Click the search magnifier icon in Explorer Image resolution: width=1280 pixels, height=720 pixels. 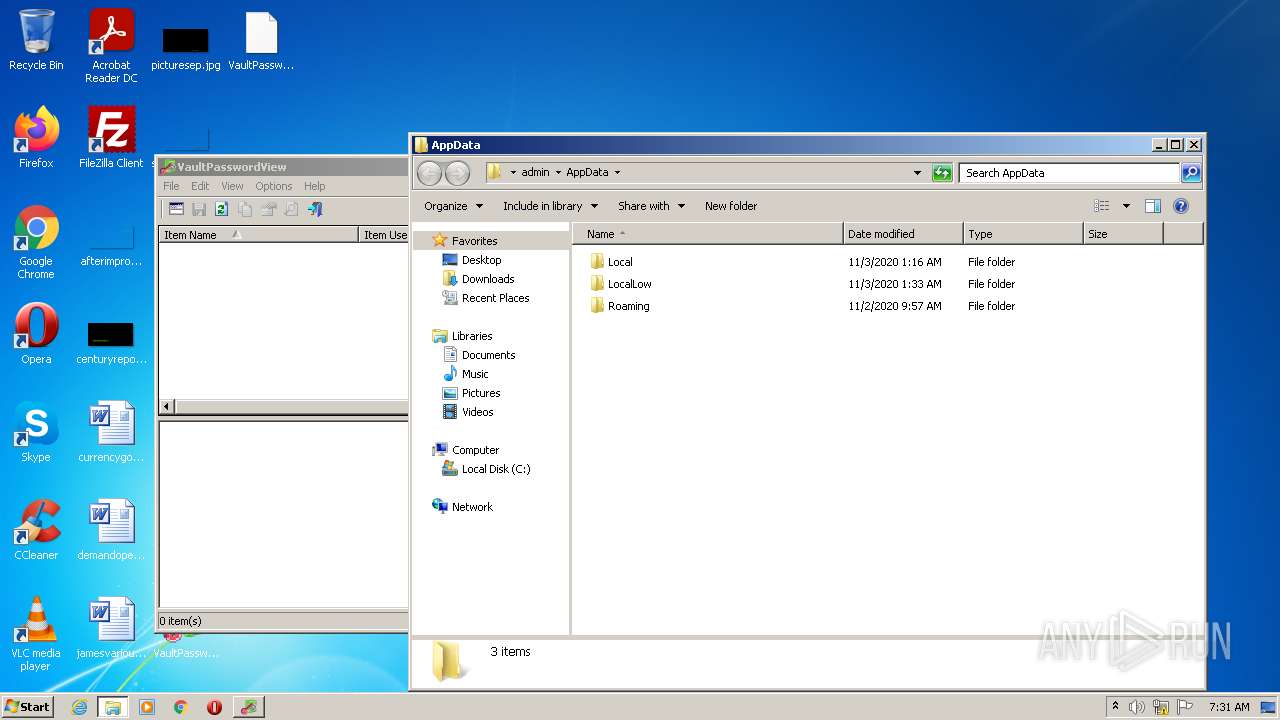(x=1190, y=173)
